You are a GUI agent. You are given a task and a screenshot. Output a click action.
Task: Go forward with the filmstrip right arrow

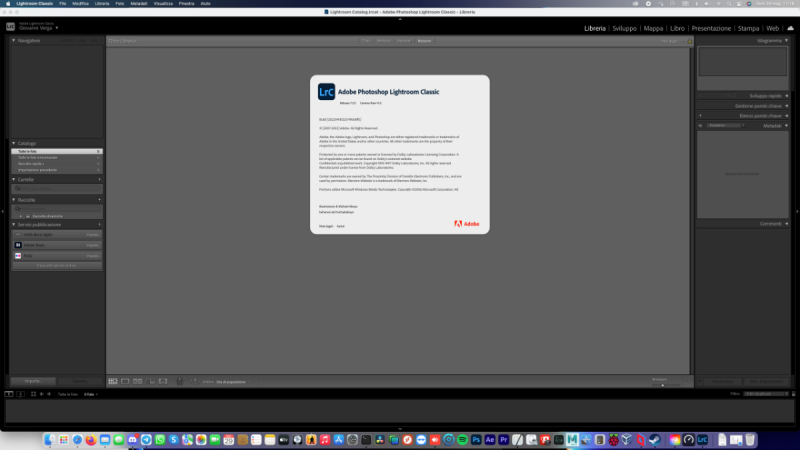tap(49, 394)
